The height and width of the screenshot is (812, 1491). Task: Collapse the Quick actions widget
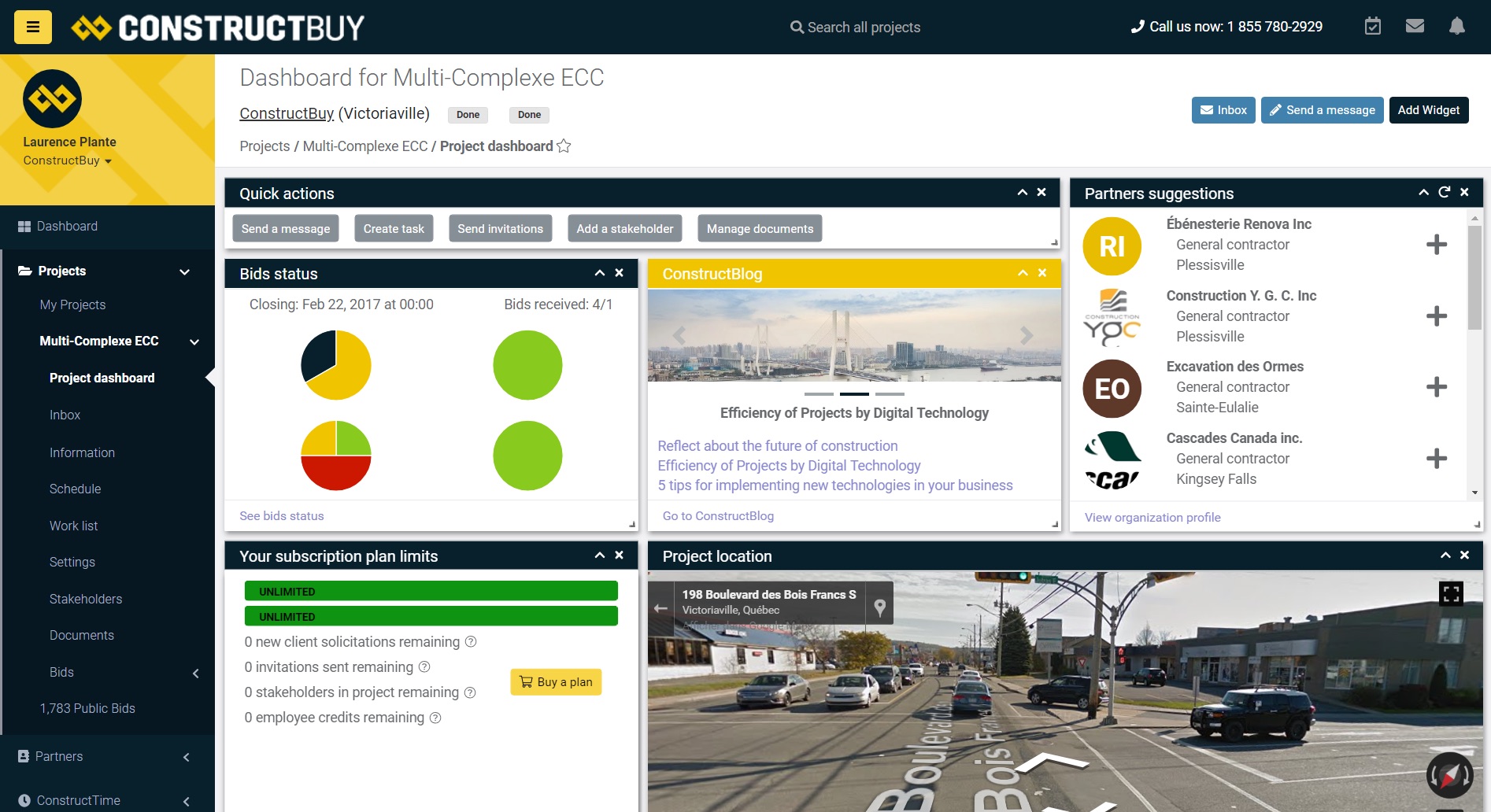1023,193
